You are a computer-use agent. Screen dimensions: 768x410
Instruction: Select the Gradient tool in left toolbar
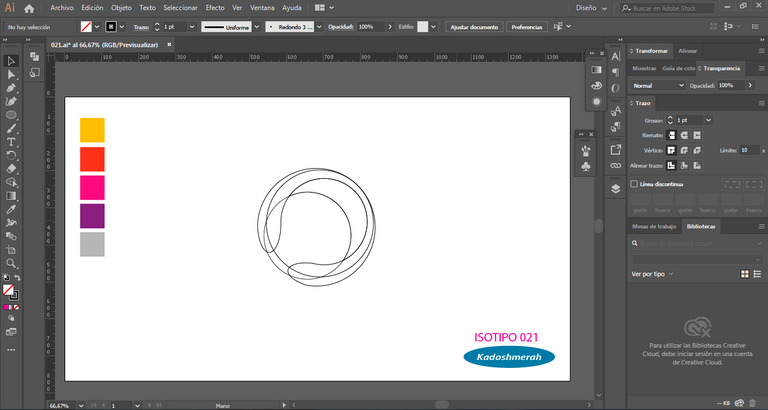point(11,196)
